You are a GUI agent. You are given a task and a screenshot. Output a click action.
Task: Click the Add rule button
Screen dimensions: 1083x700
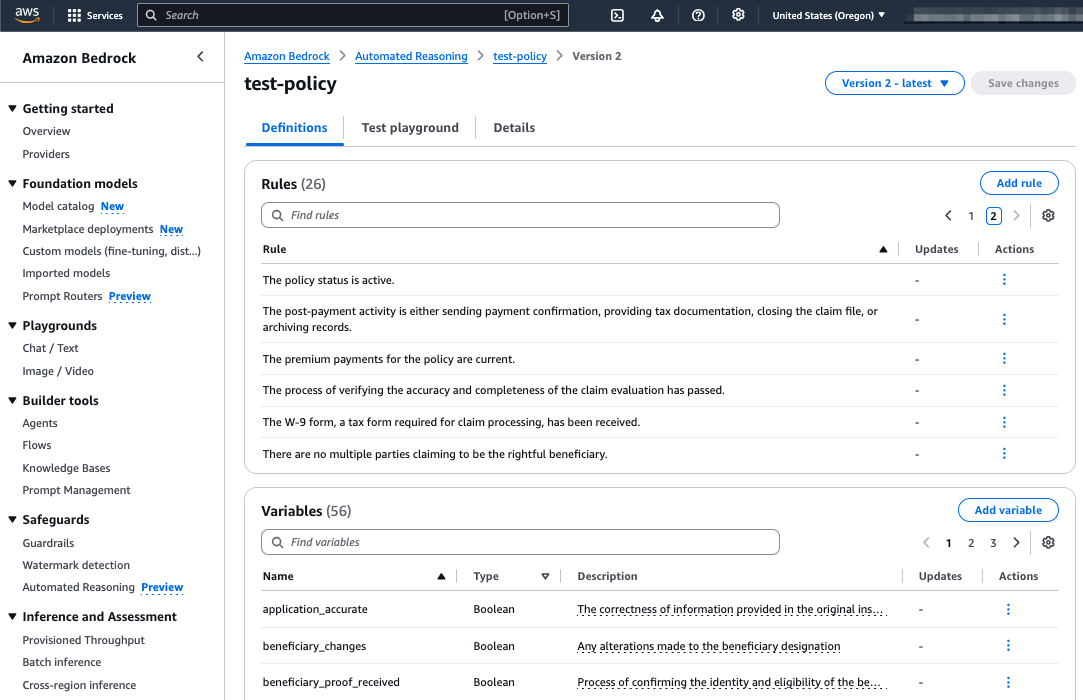(1019, 183)
